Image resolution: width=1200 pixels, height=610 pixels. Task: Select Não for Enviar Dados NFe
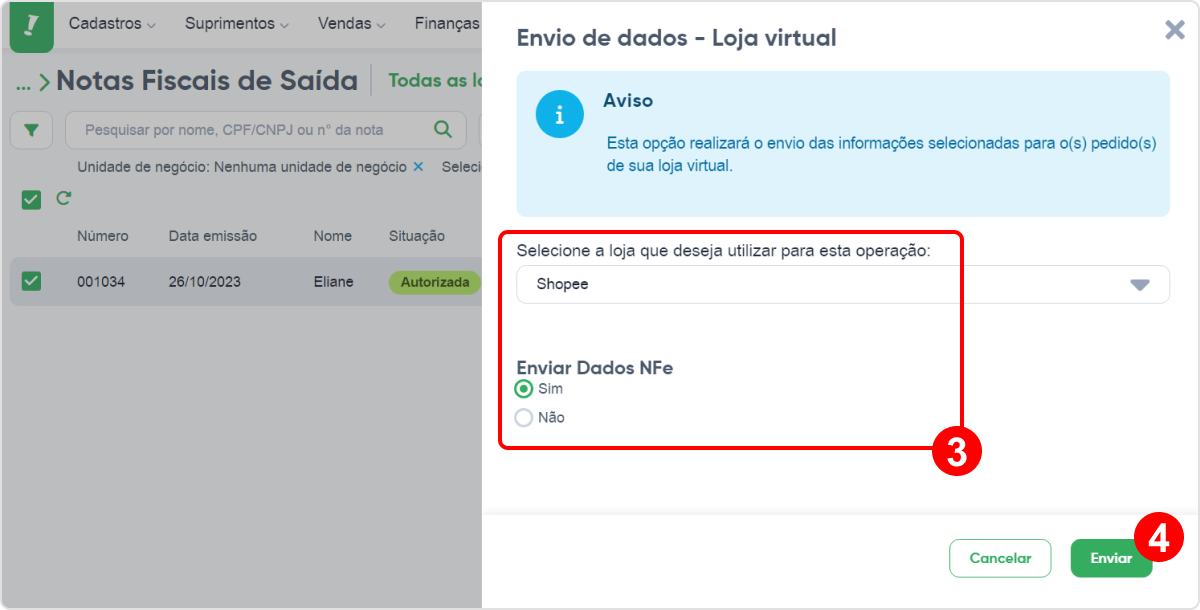(x=524, y=418)
